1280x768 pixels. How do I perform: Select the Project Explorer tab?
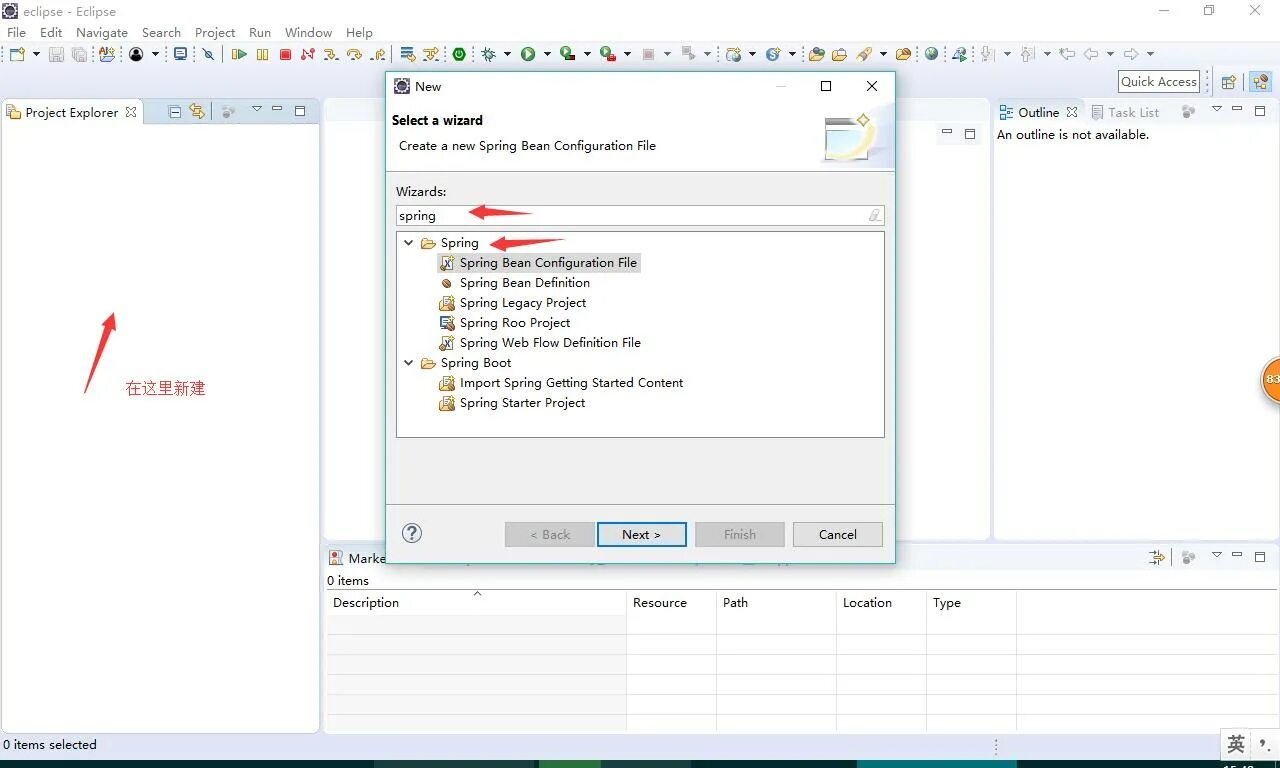tap(72, 112)
